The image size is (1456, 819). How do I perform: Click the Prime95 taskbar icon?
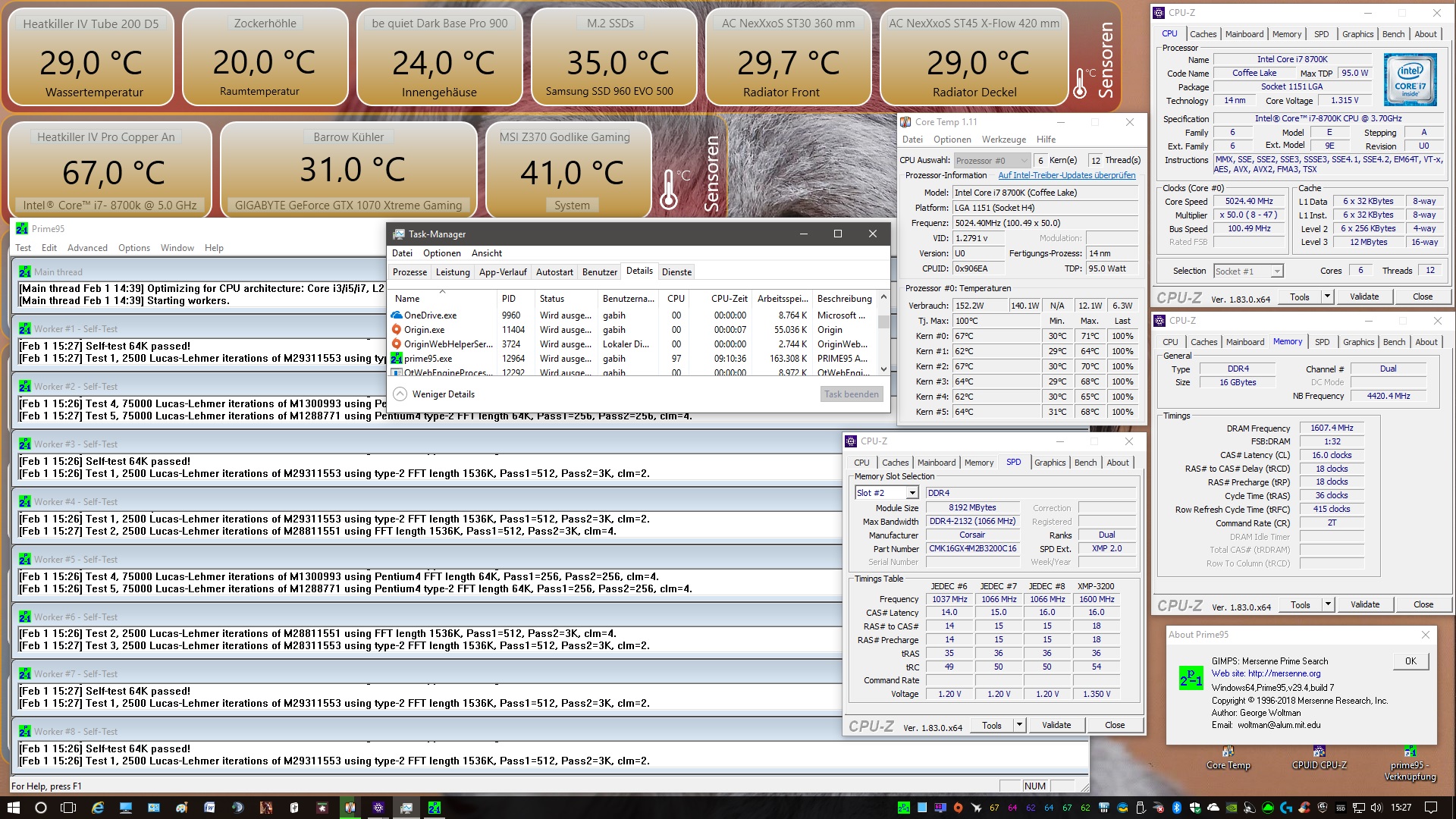(x=434, y=808)
